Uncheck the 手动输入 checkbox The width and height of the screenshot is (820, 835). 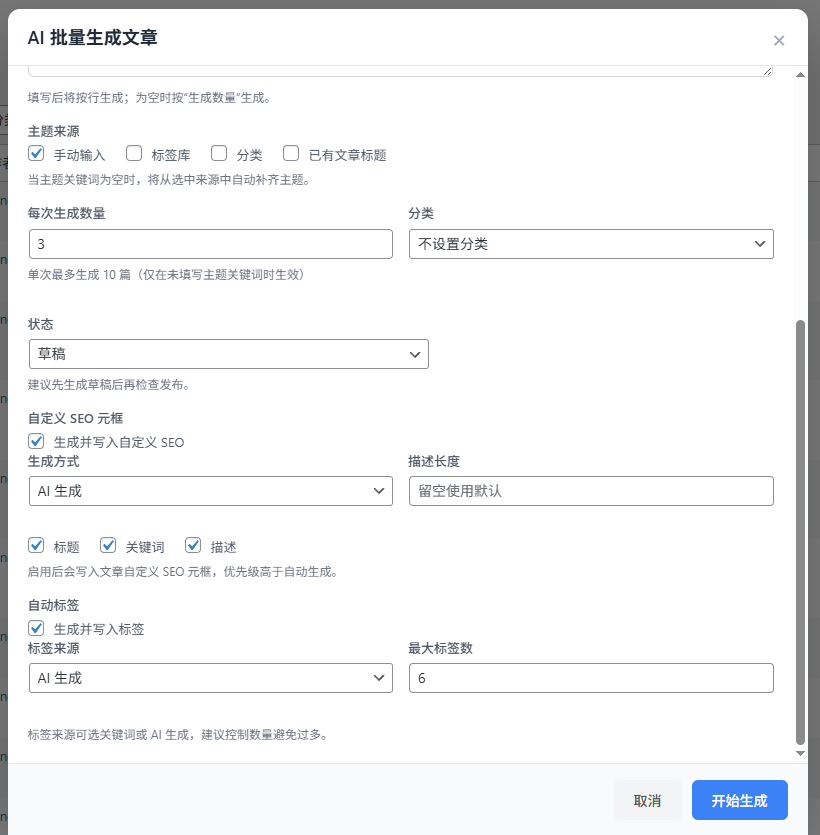[37, 154]
